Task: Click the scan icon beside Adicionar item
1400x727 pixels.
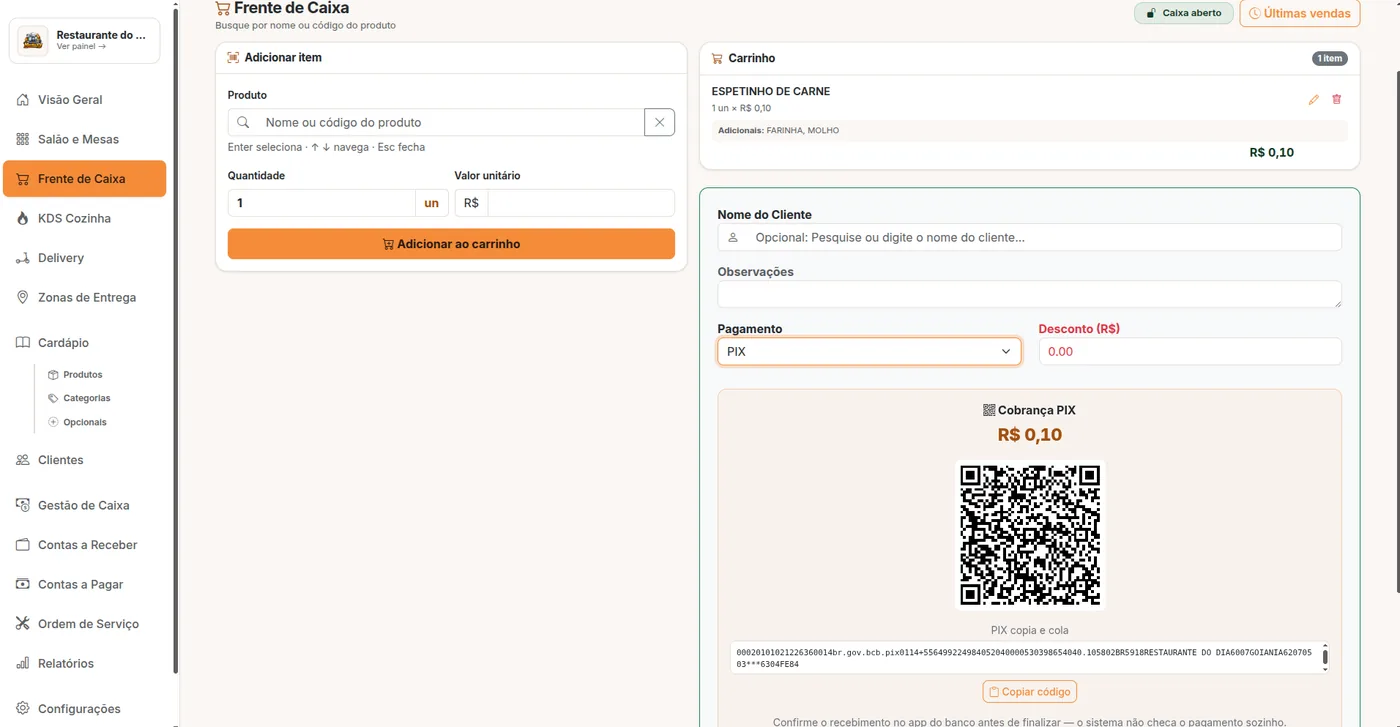Action: 233,58
